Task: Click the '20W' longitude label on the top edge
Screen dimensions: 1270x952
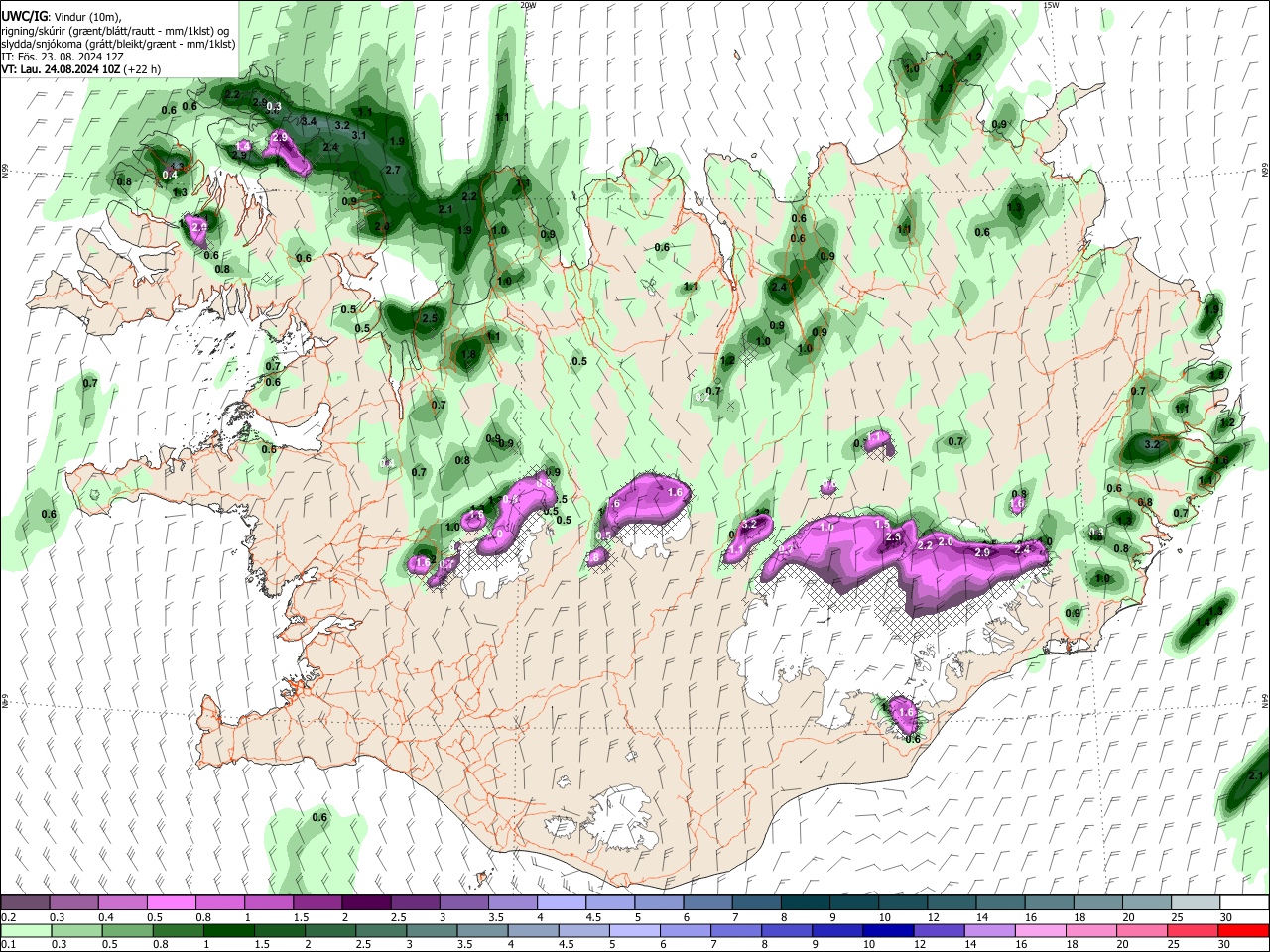Action: (528, 5)
